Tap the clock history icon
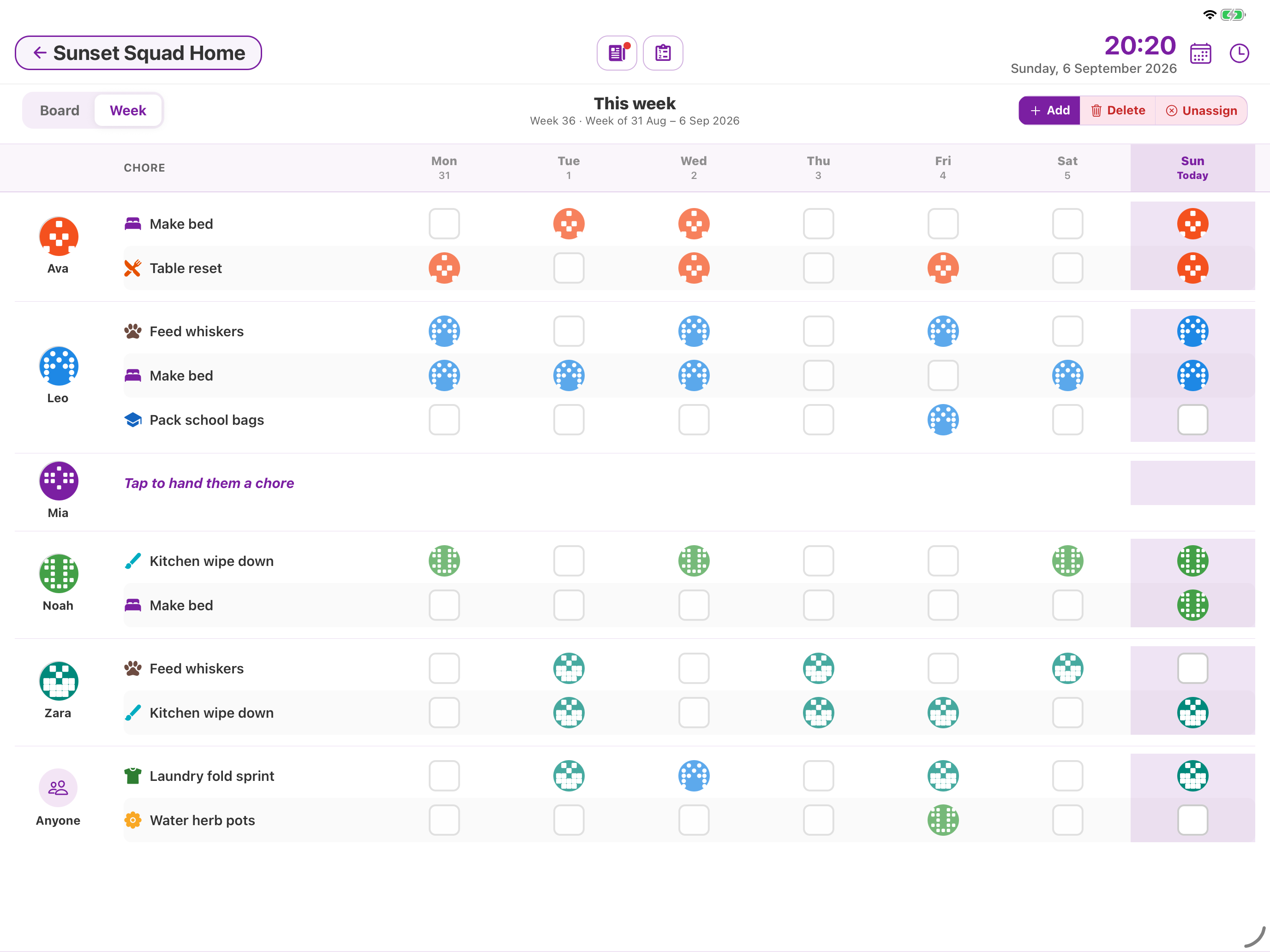The height and width of the screenshot is (952, 1270). 1240,54
